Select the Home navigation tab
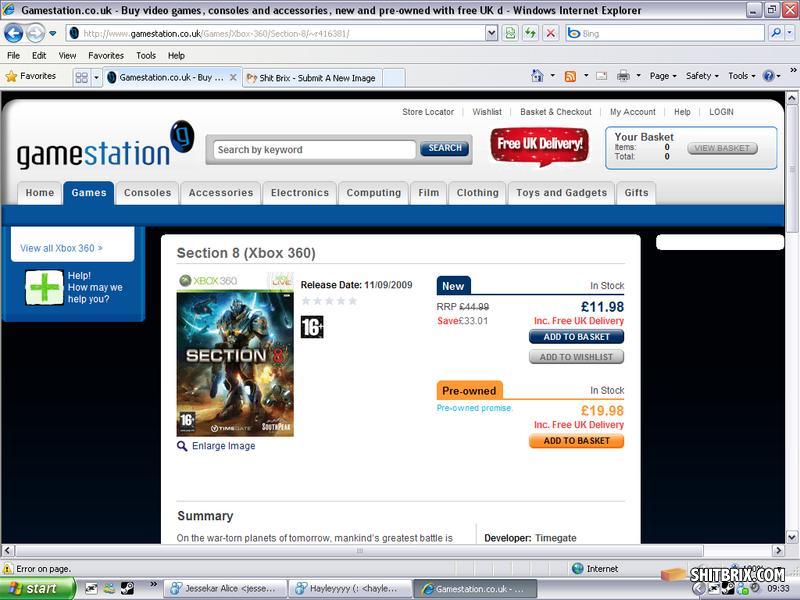Screen dimensions: 800x600 pos(39,193)
